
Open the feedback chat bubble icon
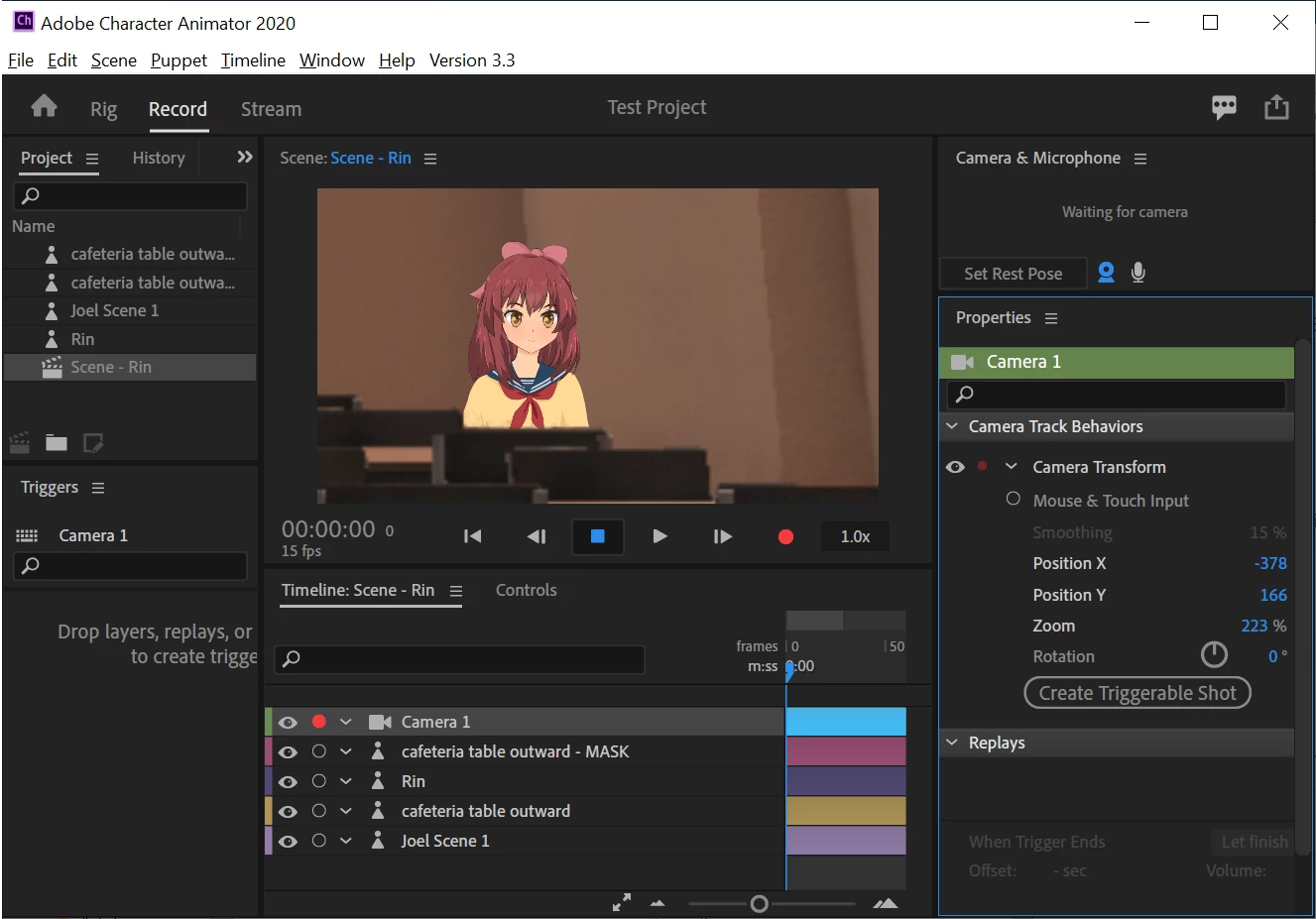[1225, 107]
